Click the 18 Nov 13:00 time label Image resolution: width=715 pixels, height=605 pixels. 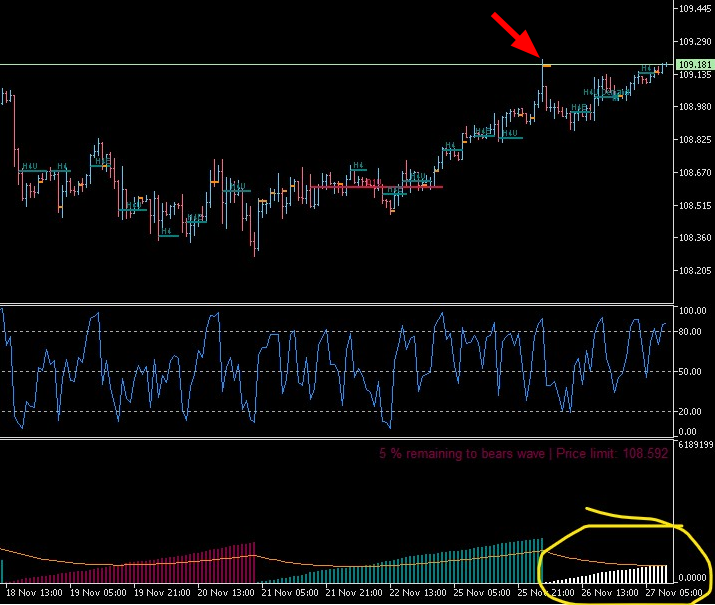(34, 593)
